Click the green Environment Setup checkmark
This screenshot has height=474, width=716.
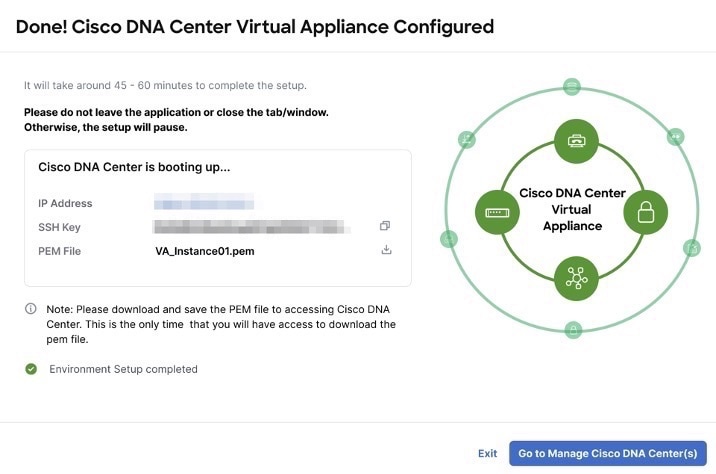pos(31,369)
